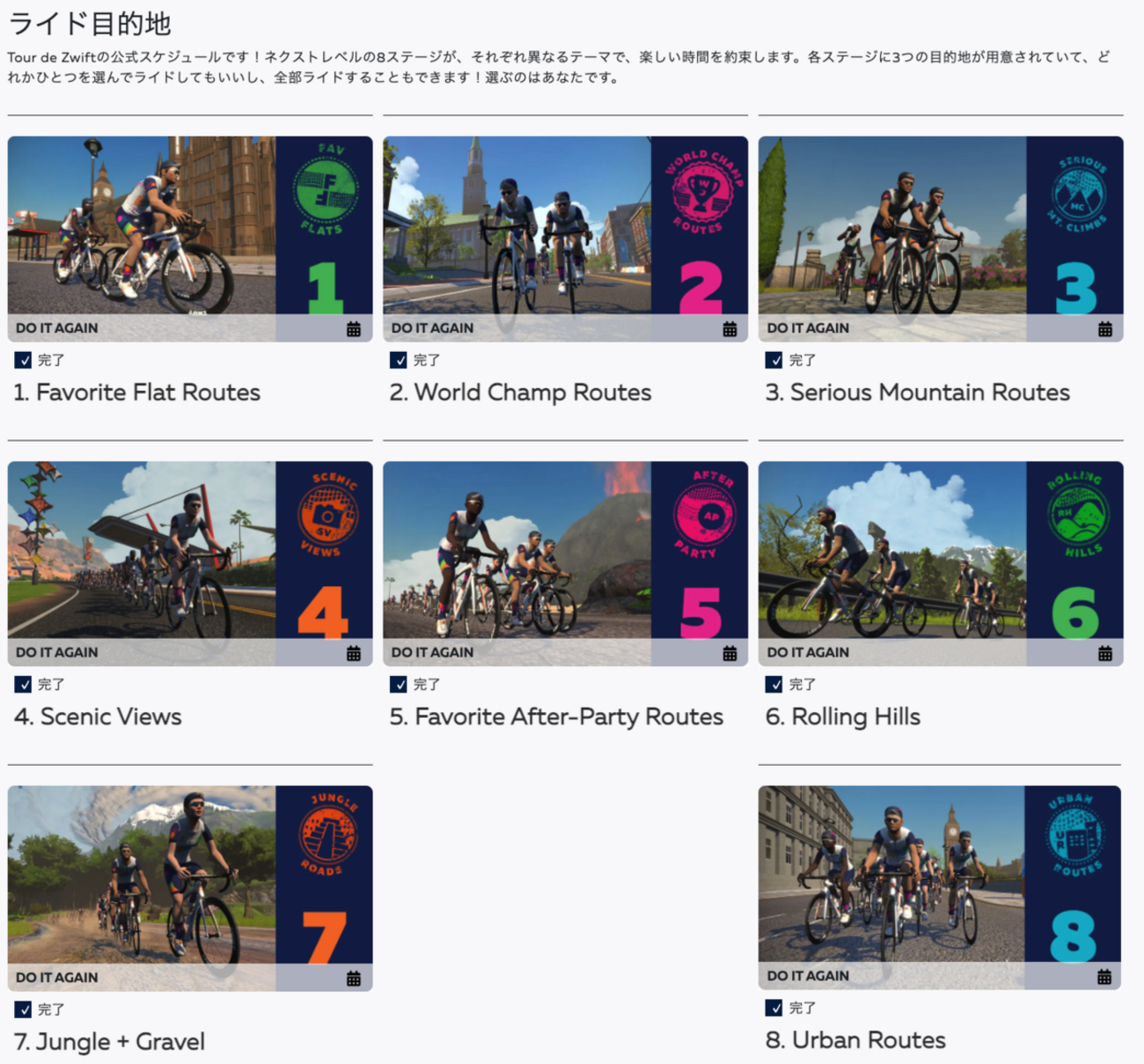This screenshot has height=1064, width=1144.
Task: Click the Fav Flats green badge logo
Action: point(325,190)
